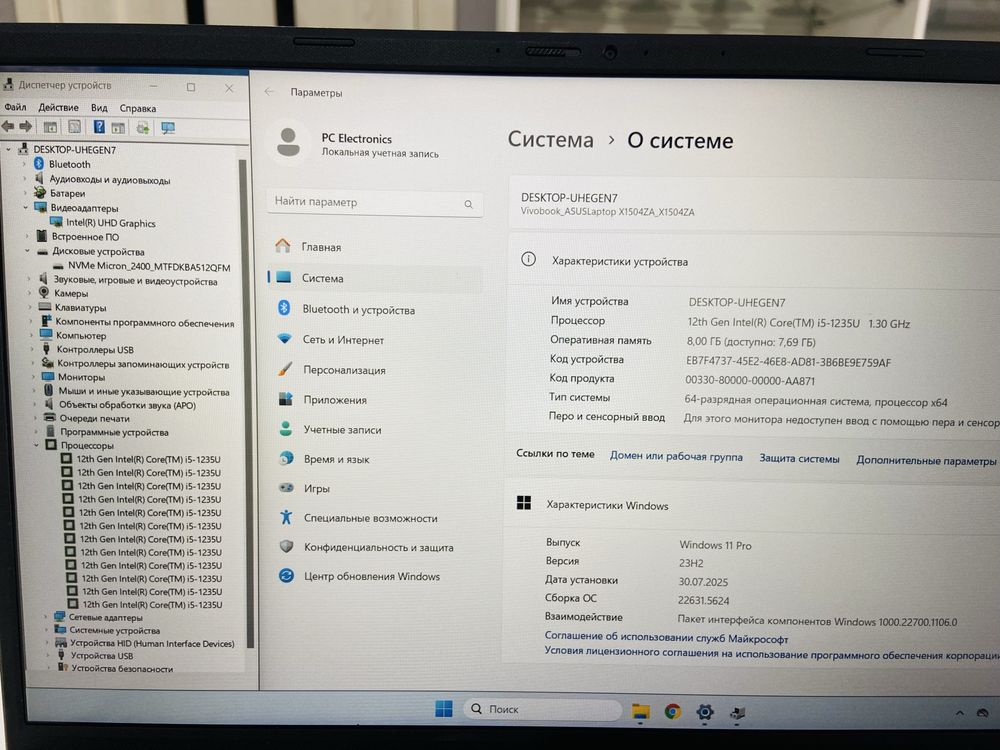Screen dimensions: 1000x750
Task: Click the Forward arrow in Device Manager toolbar
Action: (x=26, y=126)
